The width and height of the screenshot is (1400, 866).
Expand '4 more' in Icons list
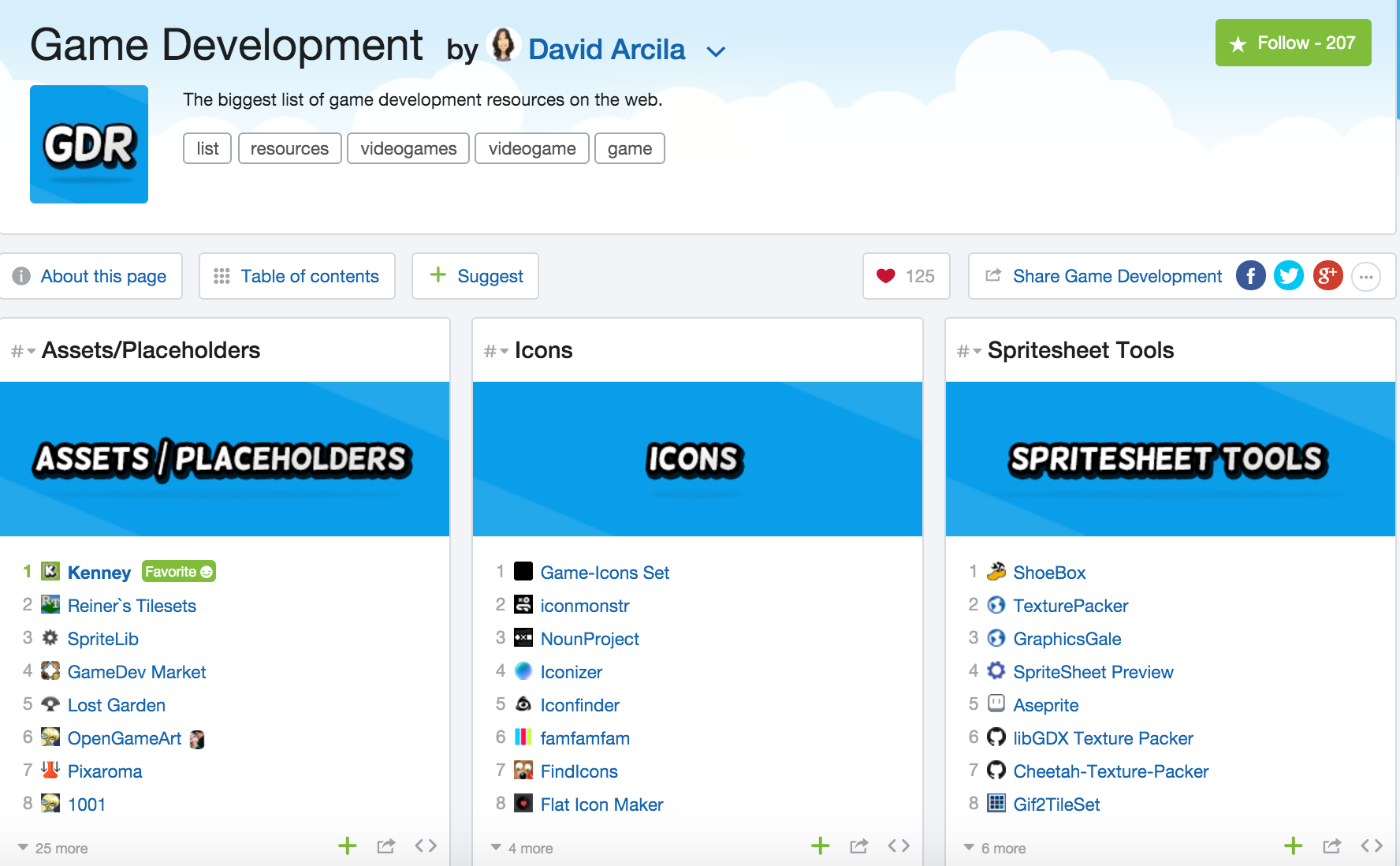(x=522, y=848)
